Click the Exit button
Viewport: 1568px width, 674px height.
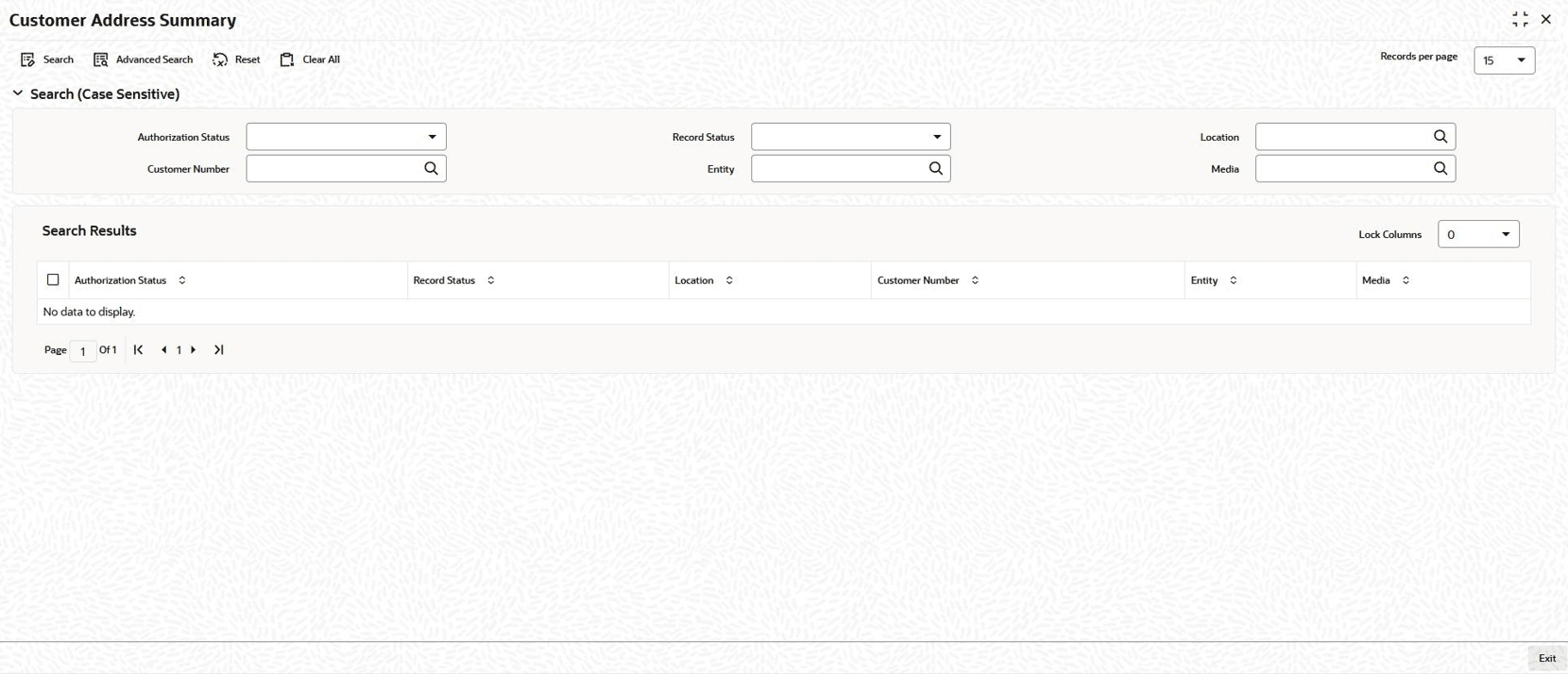point(1546,658)
